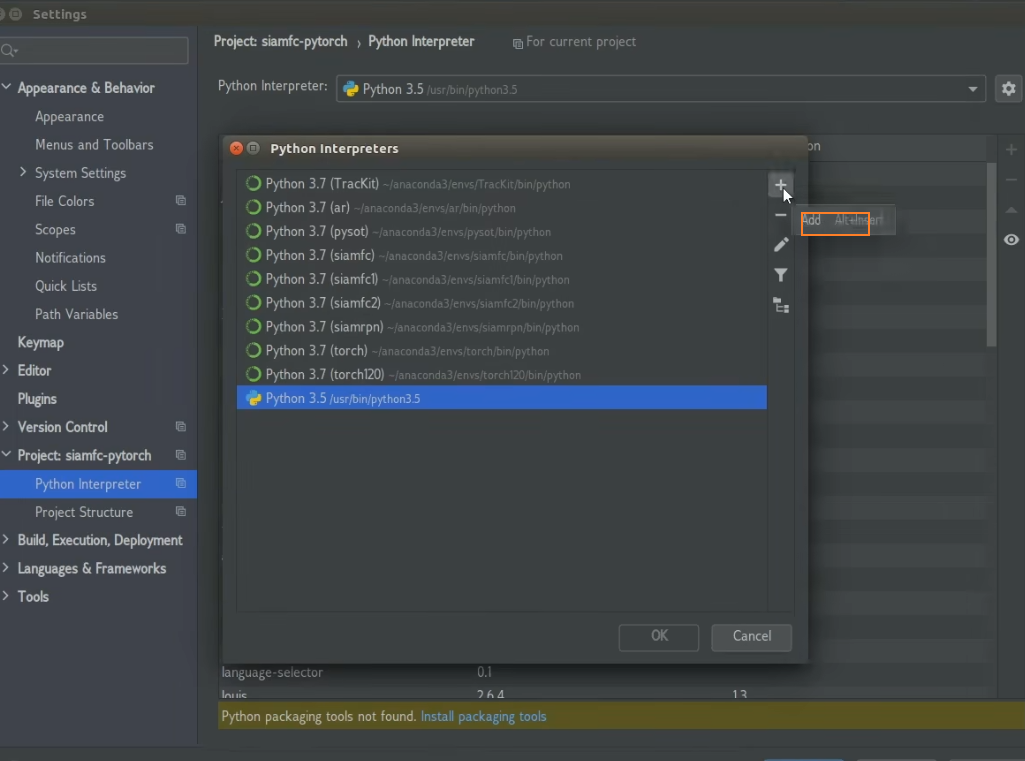Click the project-level icon next to File Colors
1025x761 pixels.
(x=181, y=201)
